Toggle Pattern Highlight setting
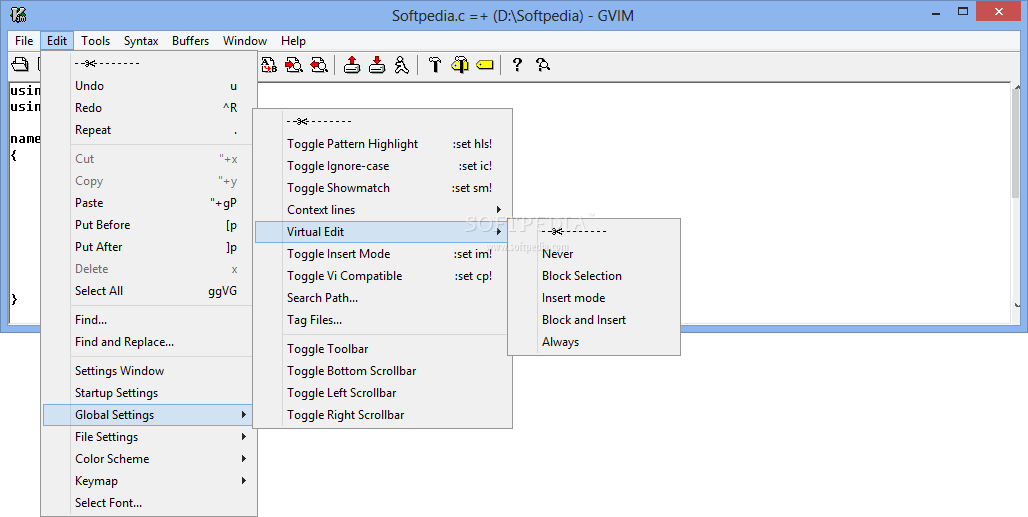 pyautogui.click(x=382, y=144)
